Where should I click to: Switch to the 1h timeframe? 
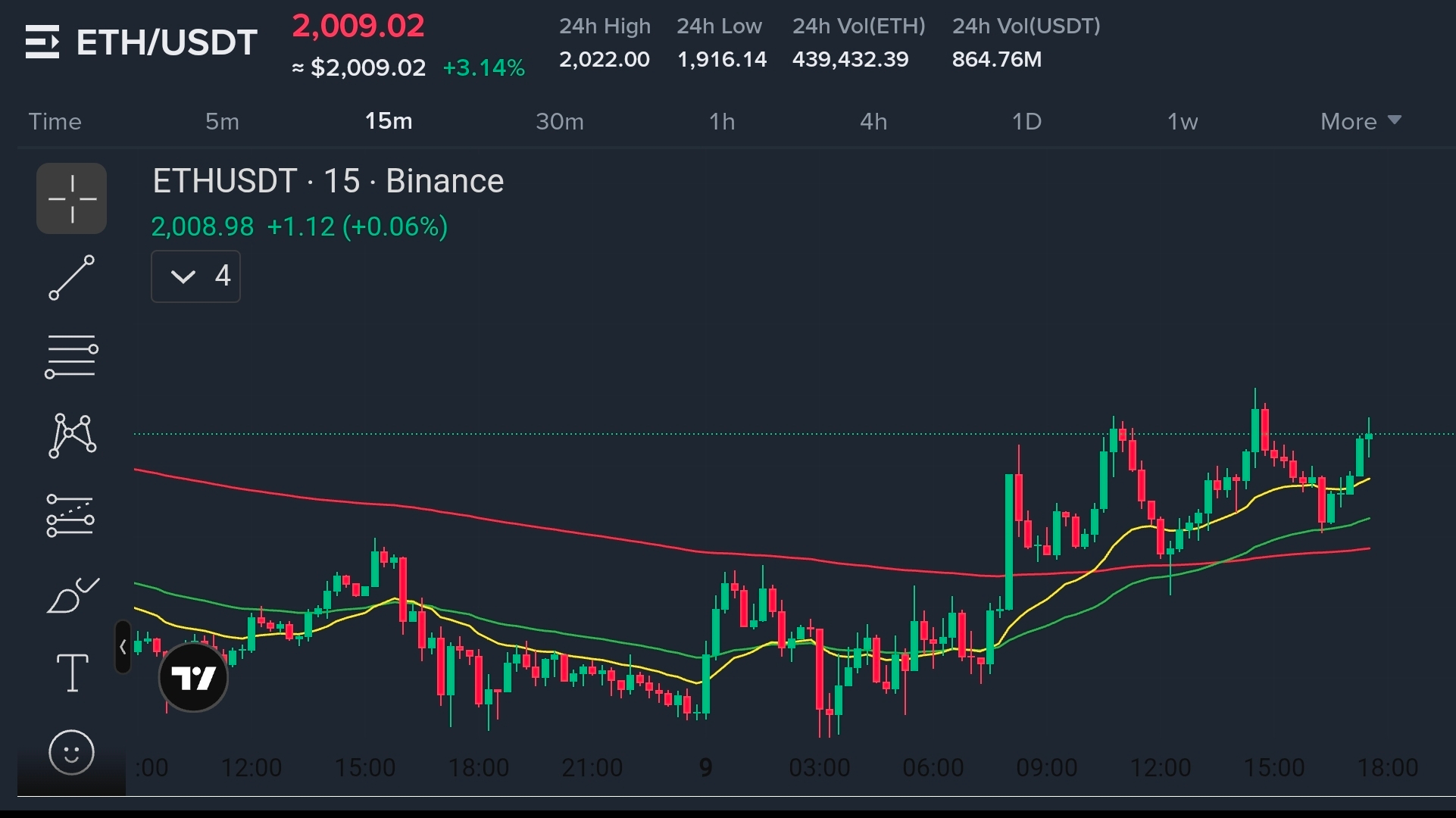coord(722,121)
